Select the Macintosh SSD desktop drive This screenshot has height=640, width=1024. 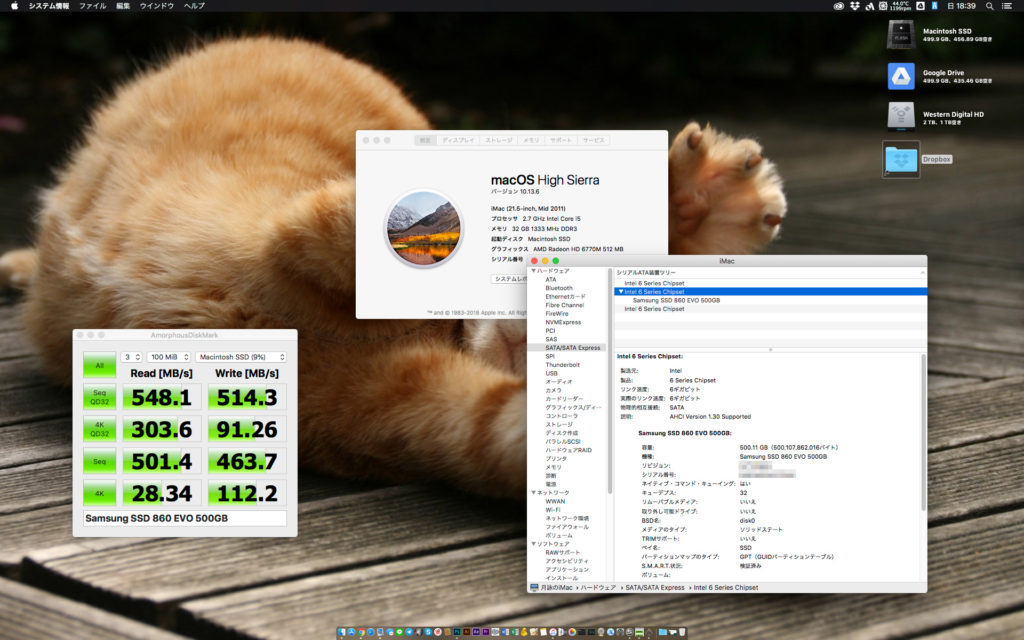(x=901, y=35)
